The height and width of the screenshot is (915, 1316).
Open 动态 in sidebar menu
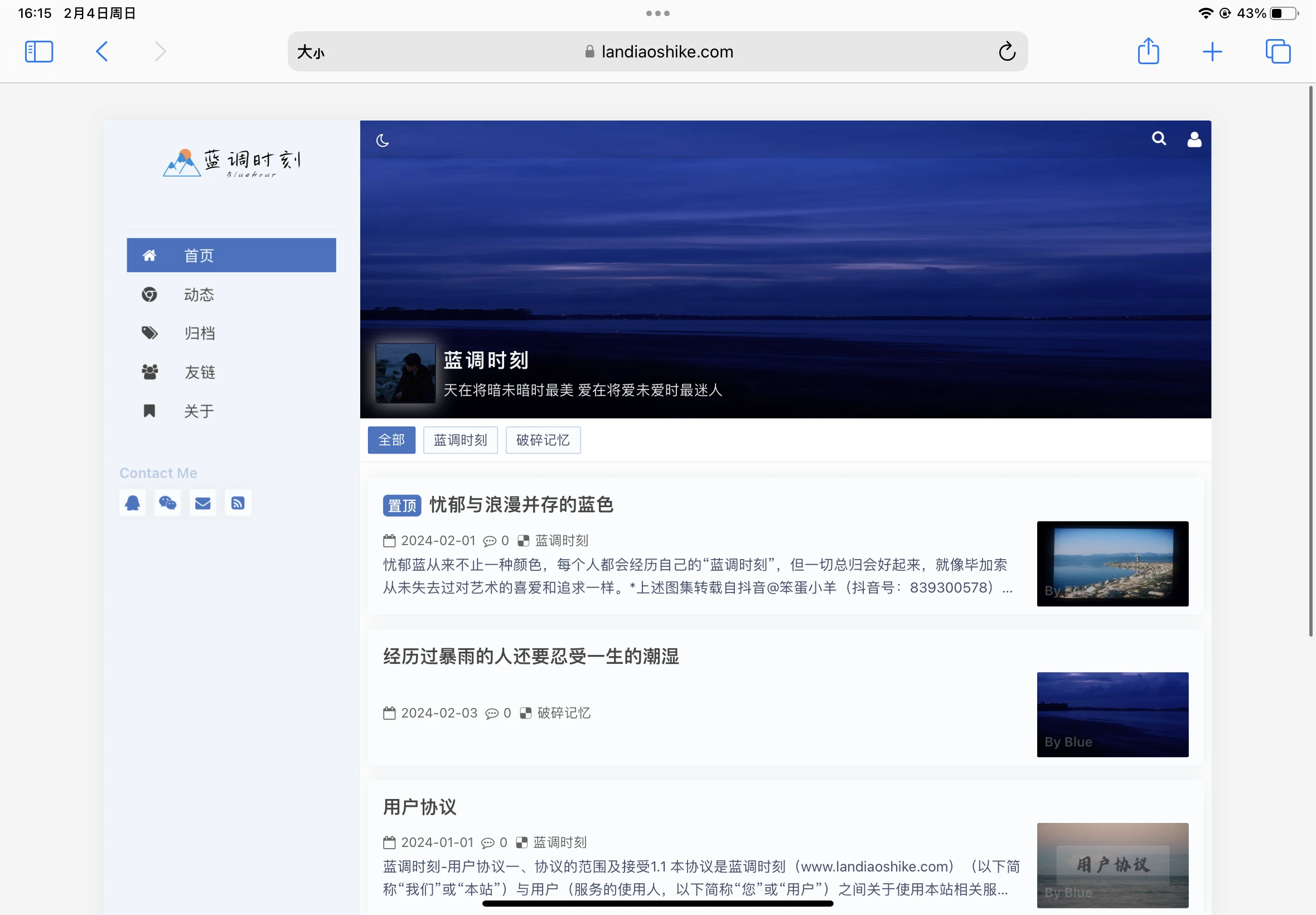199,294
